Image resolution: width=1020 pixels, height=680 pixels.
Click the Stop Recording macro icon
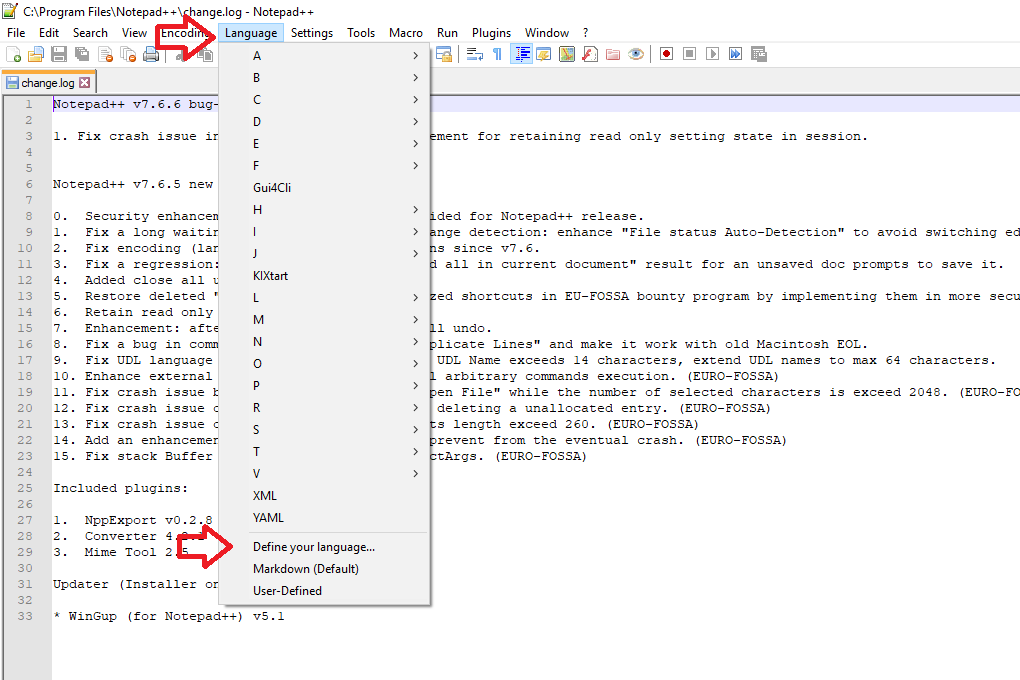pos(690,53)
